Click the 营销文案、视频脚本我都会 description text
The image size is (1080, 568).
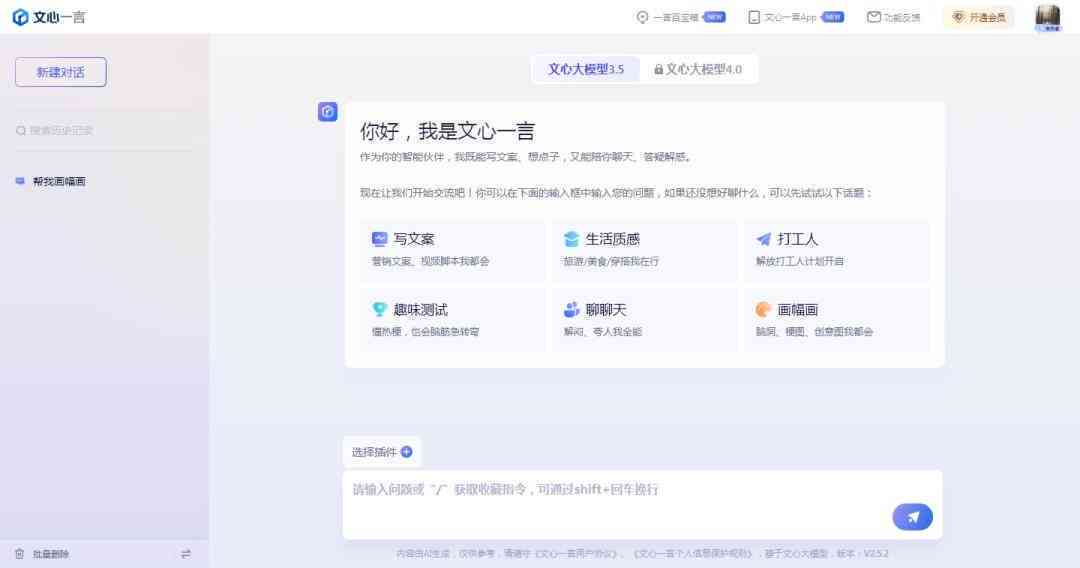click(430, 262)
